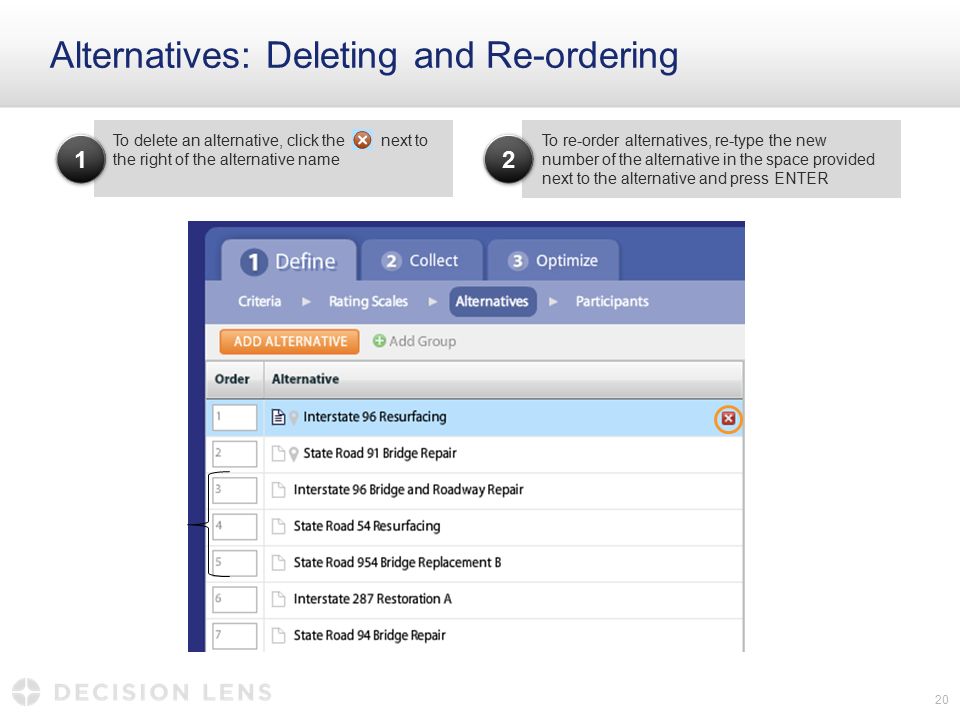The height and width of the screenshot is (720, 960).
Task: Click order field for Interstate 96 Bridge and Roadway Repair
Action: click(x=234, y=490)
